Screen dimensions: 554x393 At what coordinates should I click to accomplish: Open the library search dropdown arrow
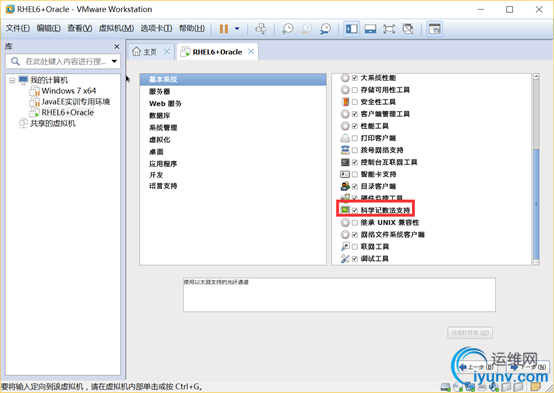click(114, 61)
